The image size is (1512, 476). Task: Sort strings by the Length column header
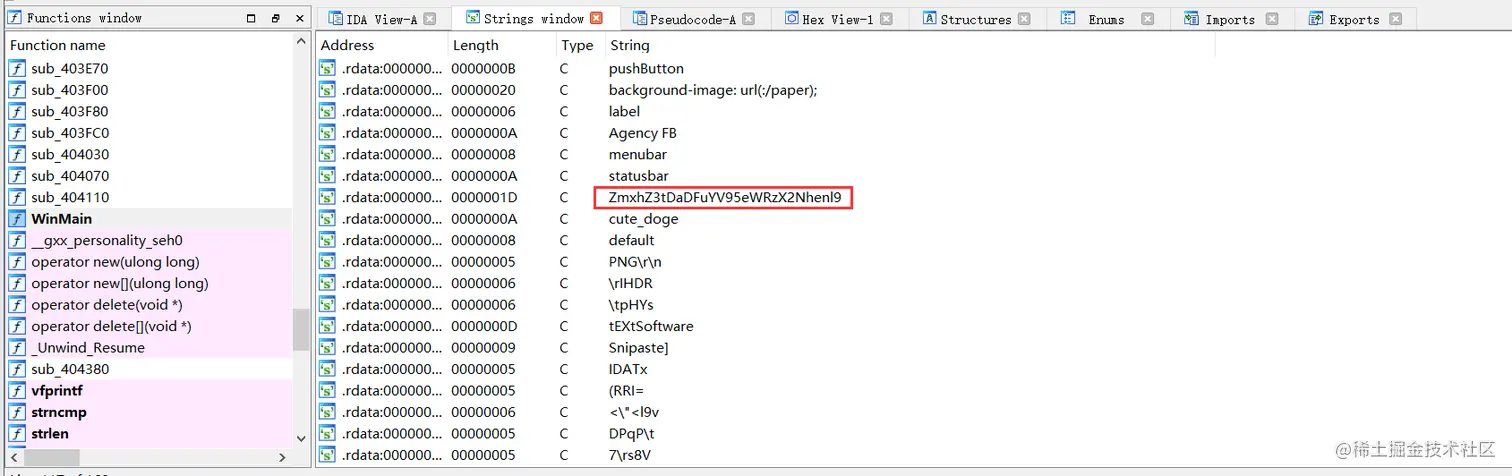tap(502, 45)
